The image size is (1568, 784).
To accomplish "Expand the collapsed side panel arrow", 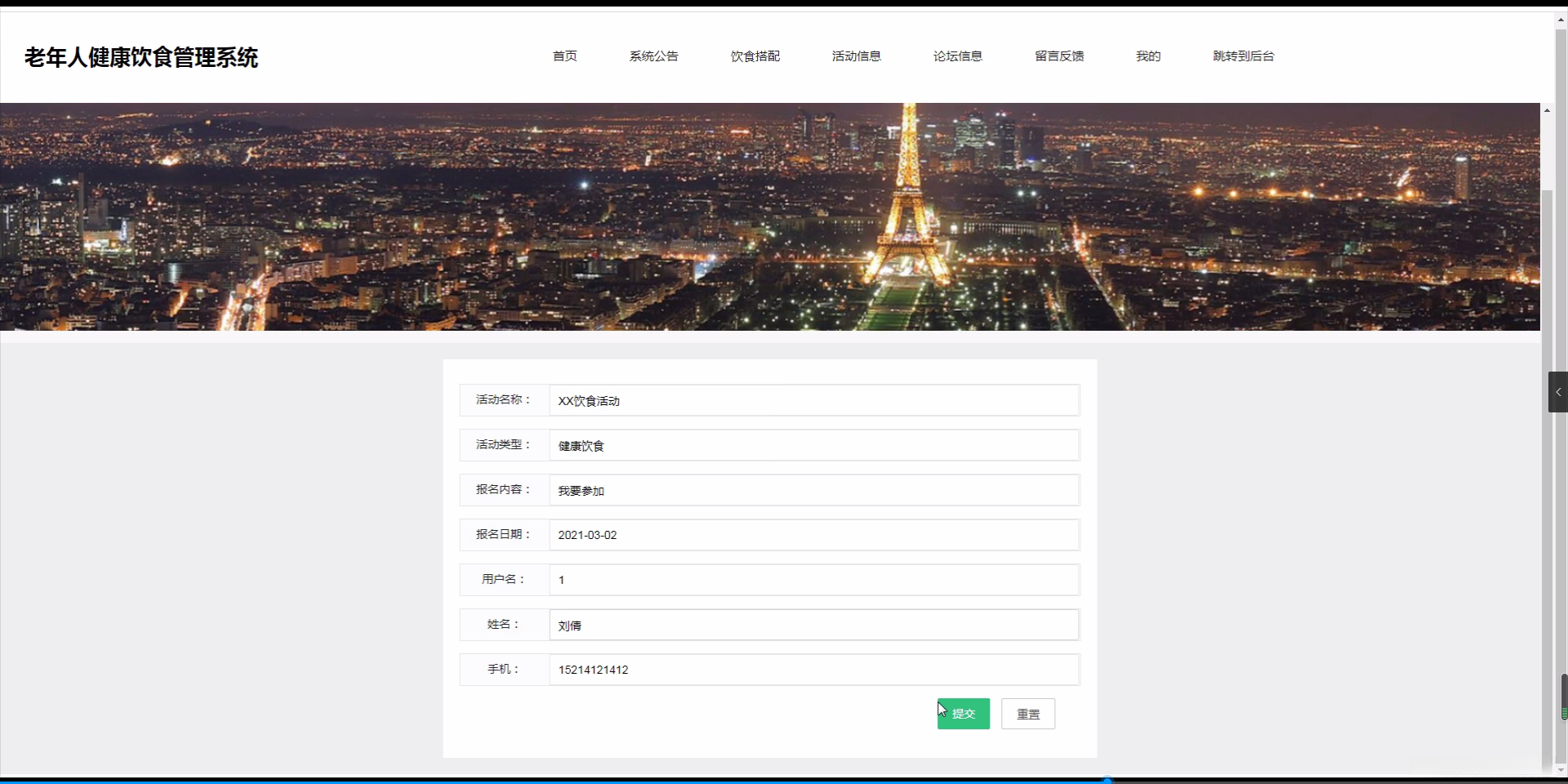I will pos(1557,392).
